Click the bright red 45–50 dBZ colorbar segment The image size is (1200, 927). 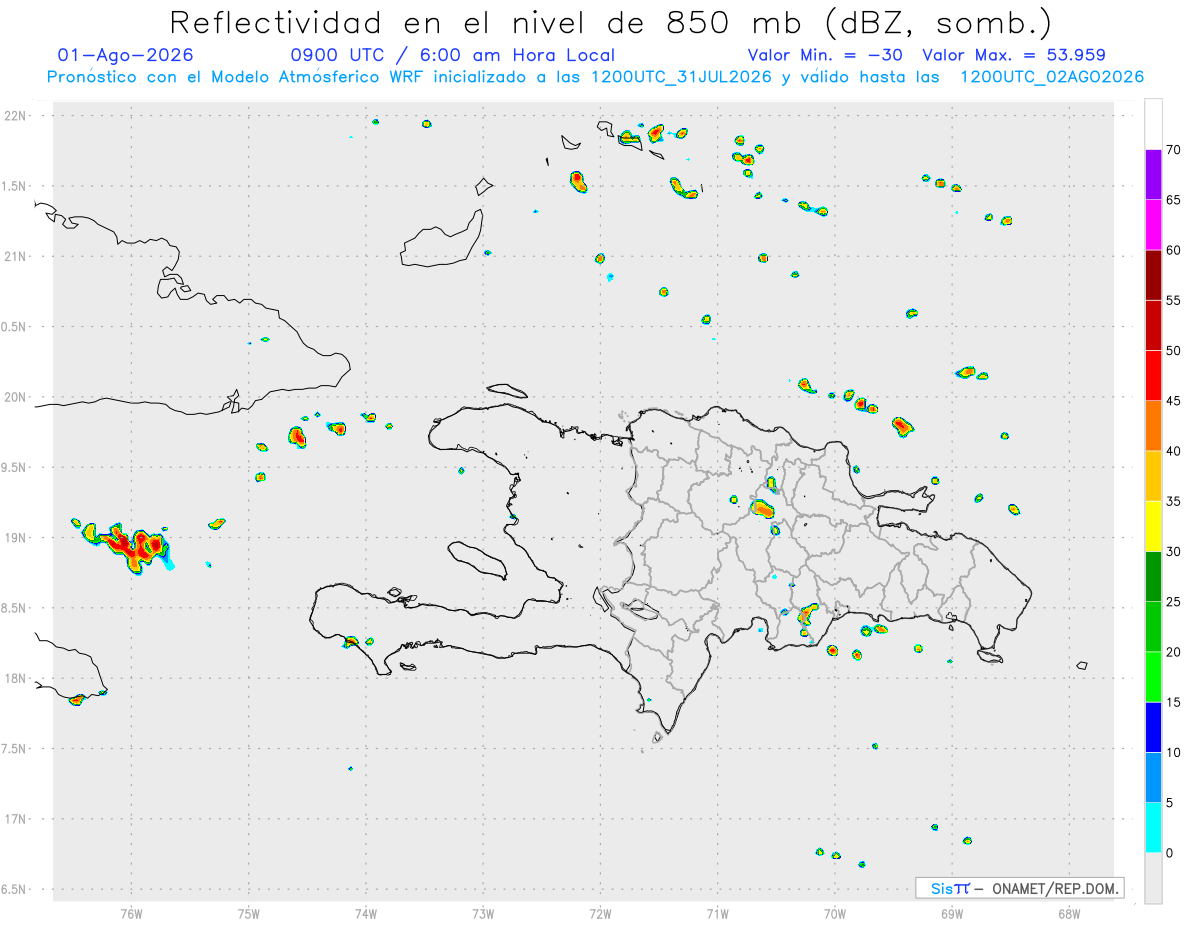click(x=1153, y=375)
